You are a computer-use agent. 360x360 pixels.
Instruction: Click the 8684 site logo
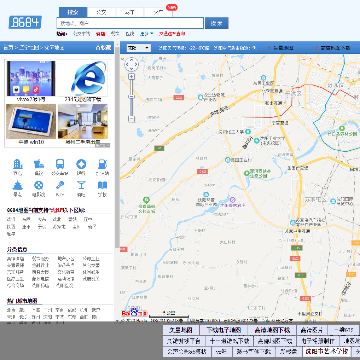click(x=25, y=22)
